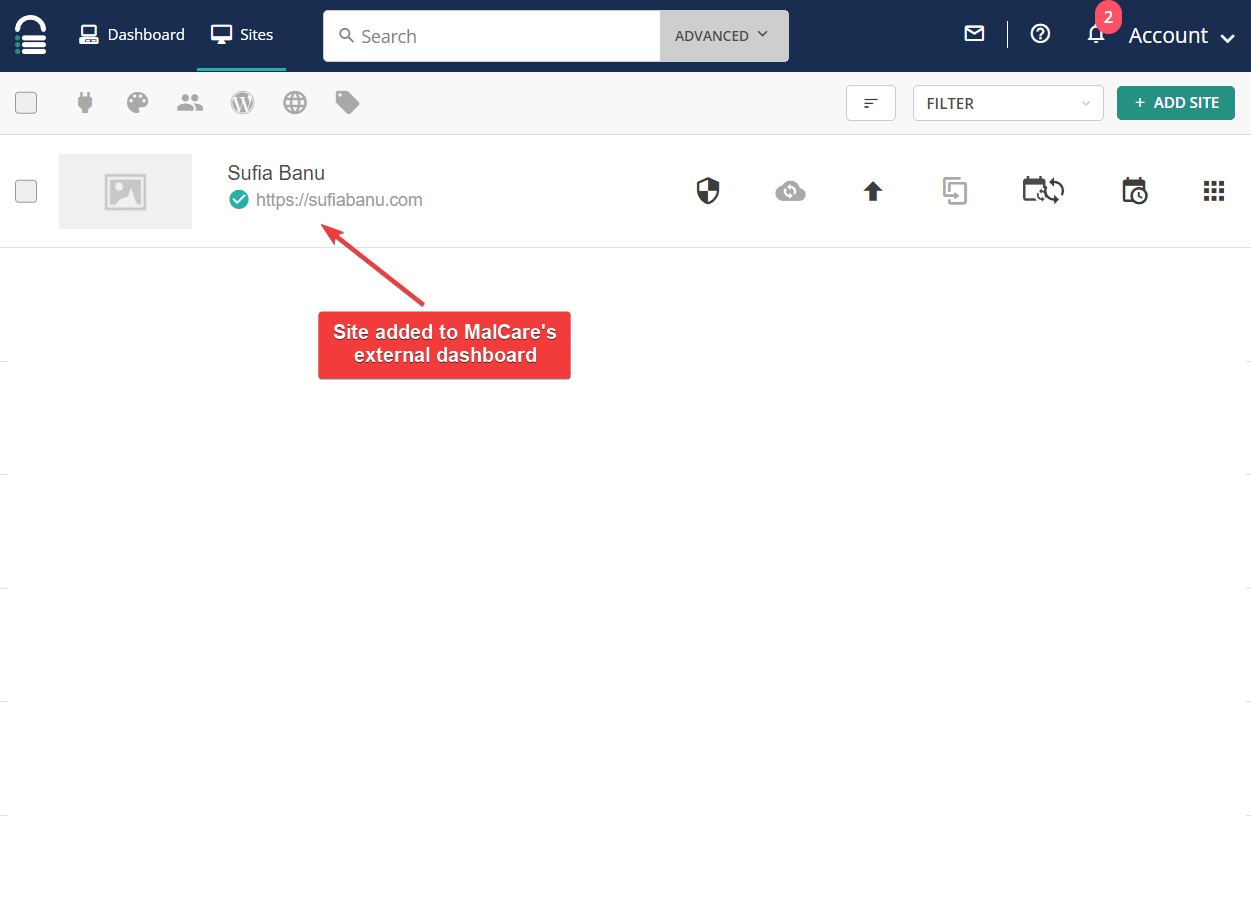Open the staging copy icon for the site
This screenshot has height=905, width=1251.
coord(955,190)
